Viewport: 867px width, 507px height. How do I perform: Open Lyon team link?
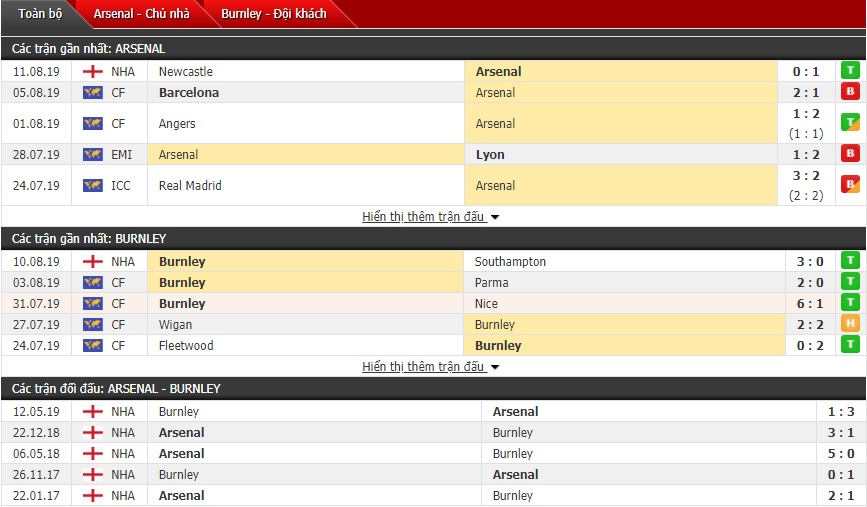point(490,154)
